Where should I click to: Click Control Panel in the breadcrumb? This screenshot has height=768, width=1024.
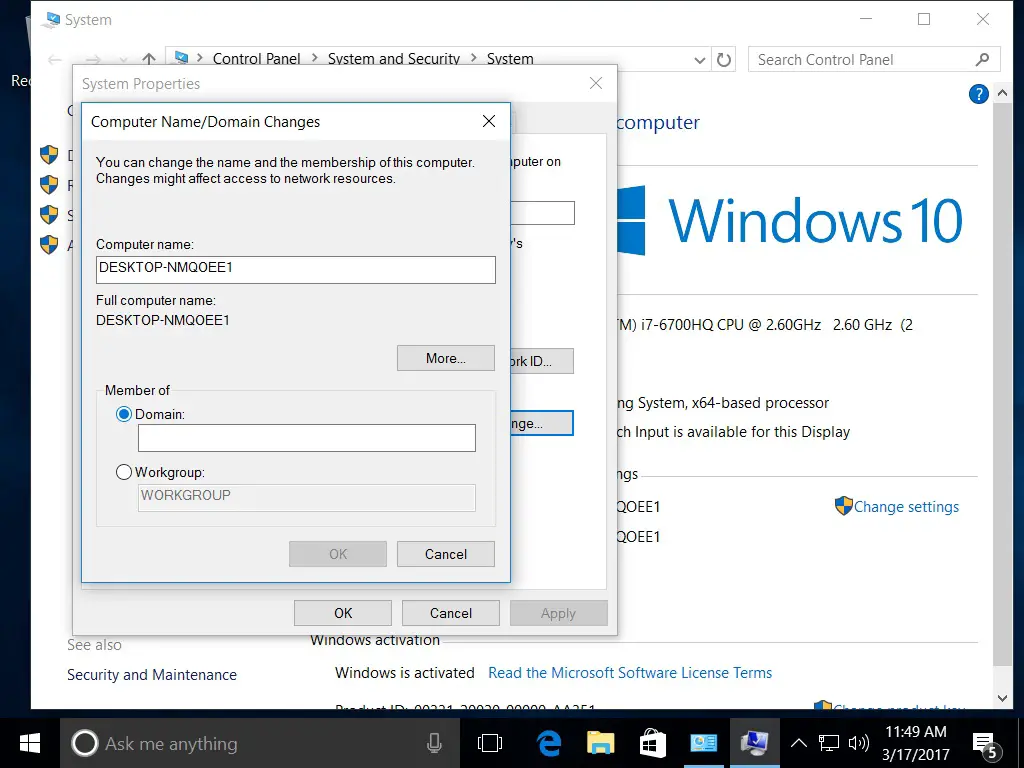point(257,59)
